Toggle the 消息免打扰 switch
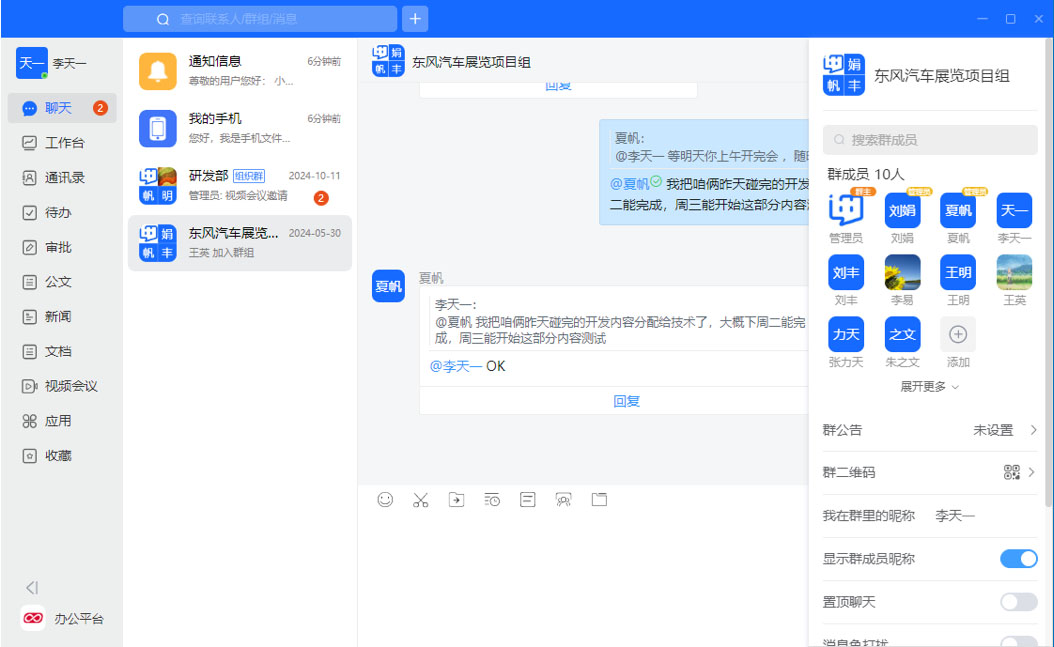The image size is (1054, 647). tap(1018, 642)
